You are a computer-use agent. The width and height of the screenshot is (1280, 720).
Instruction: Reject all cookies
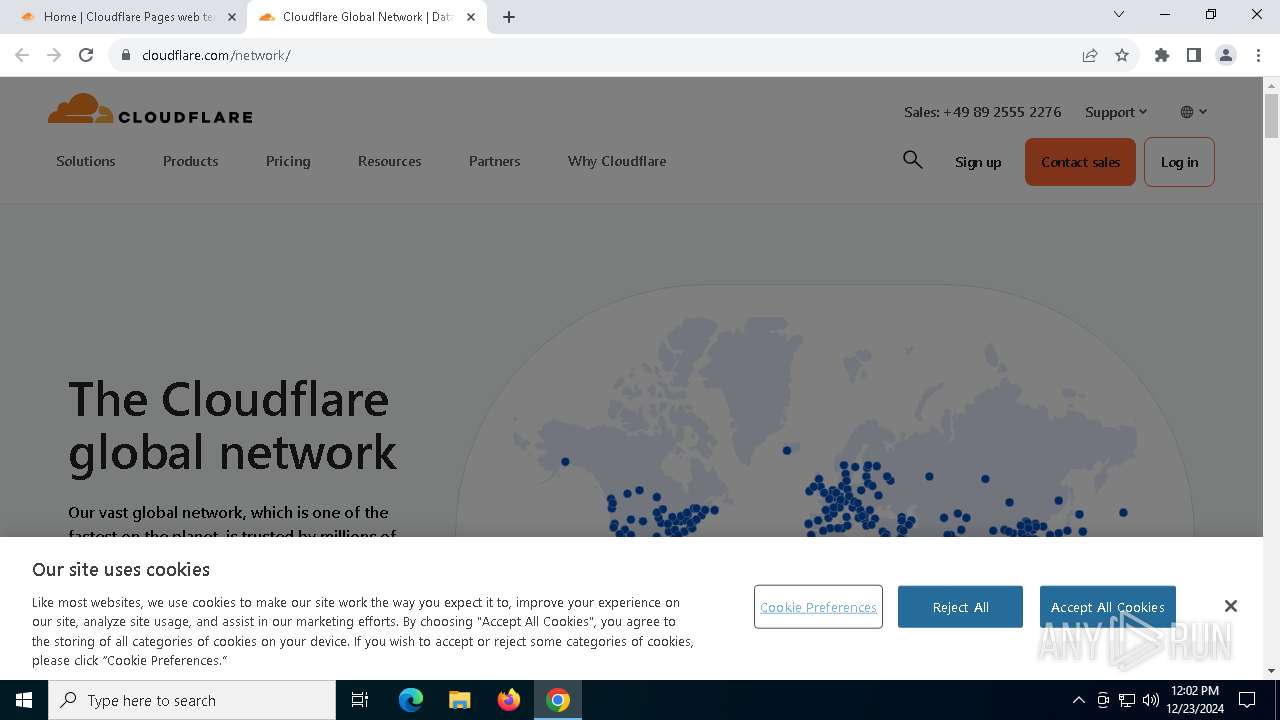coord(960,607)
